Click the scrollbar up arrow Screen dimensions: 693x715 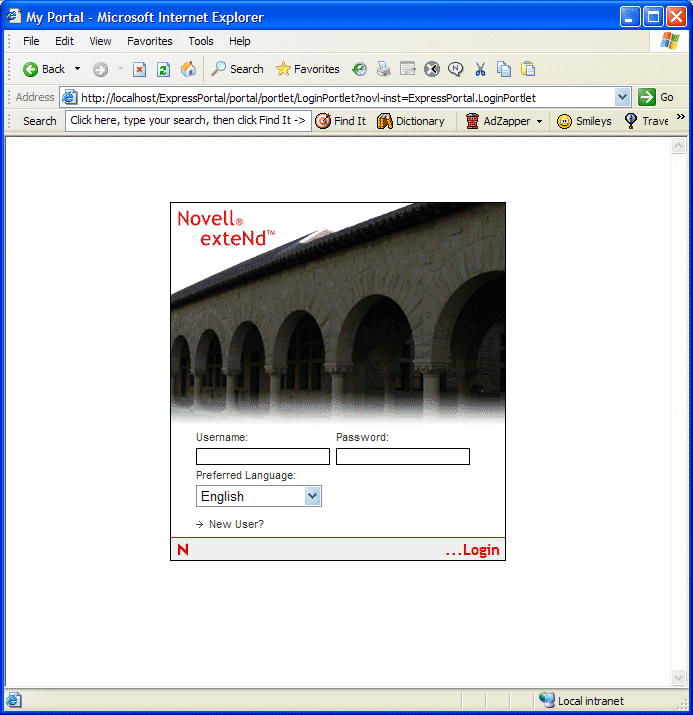(678, 146)
